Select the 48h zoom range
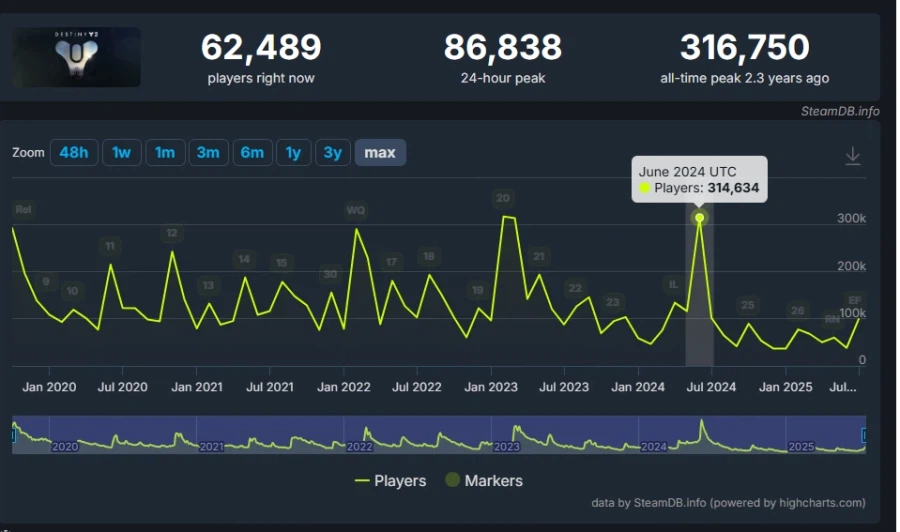 tap(73, 153)
